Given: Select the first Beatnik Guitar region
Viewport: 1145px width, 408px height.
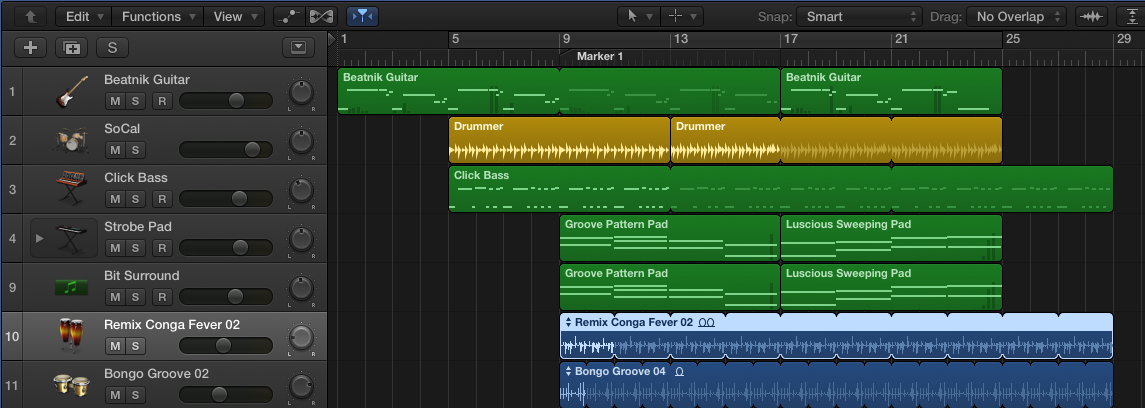Looking at the screenshot, I should 449,91.
